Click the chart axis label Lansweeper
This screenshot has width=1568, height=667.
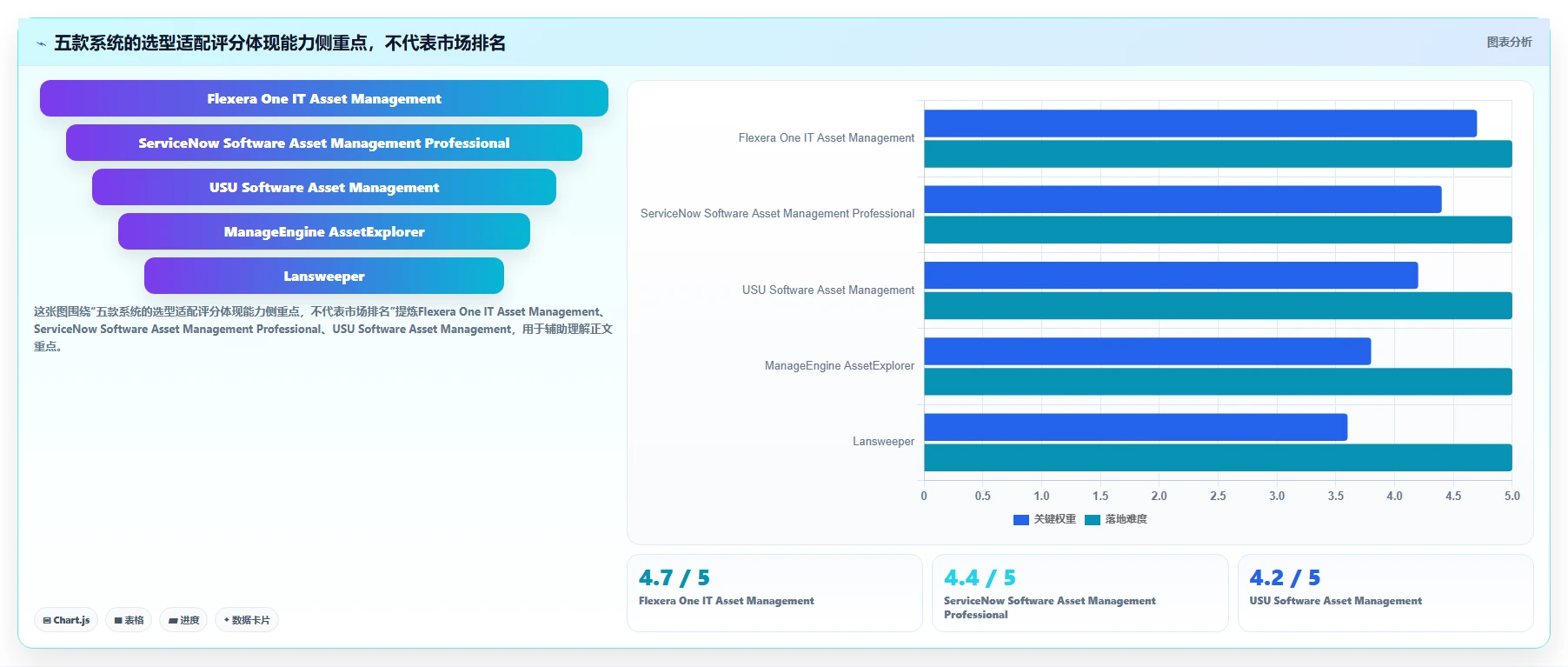click(x=883, y=441)
